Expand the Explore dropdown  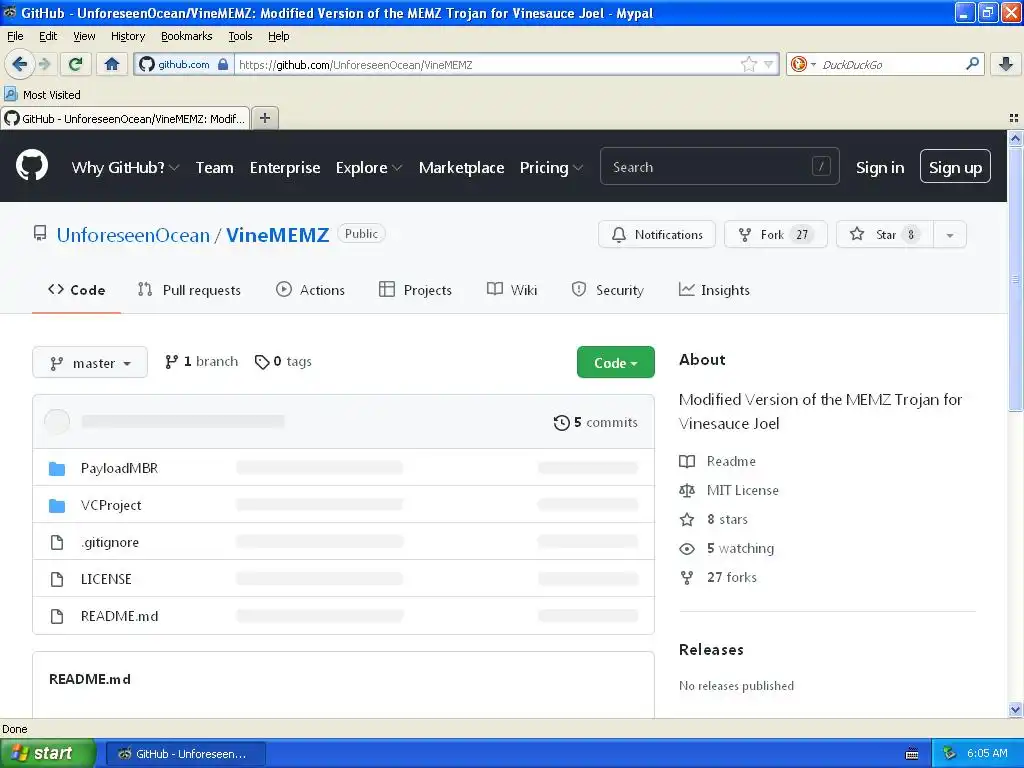pos(368,168)
